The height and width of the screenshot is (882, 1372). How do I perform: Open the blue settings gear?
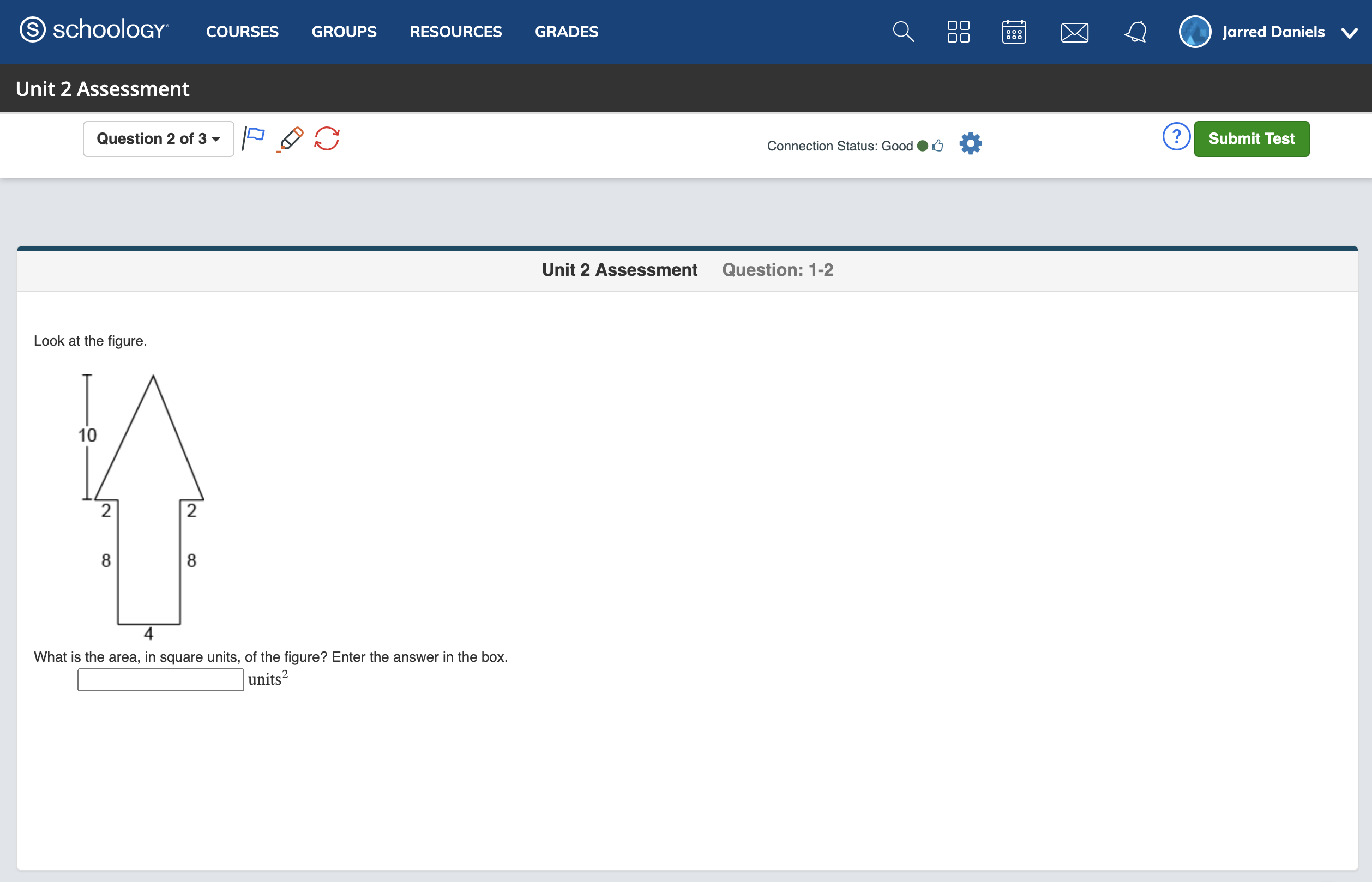(x=971, y=143)
